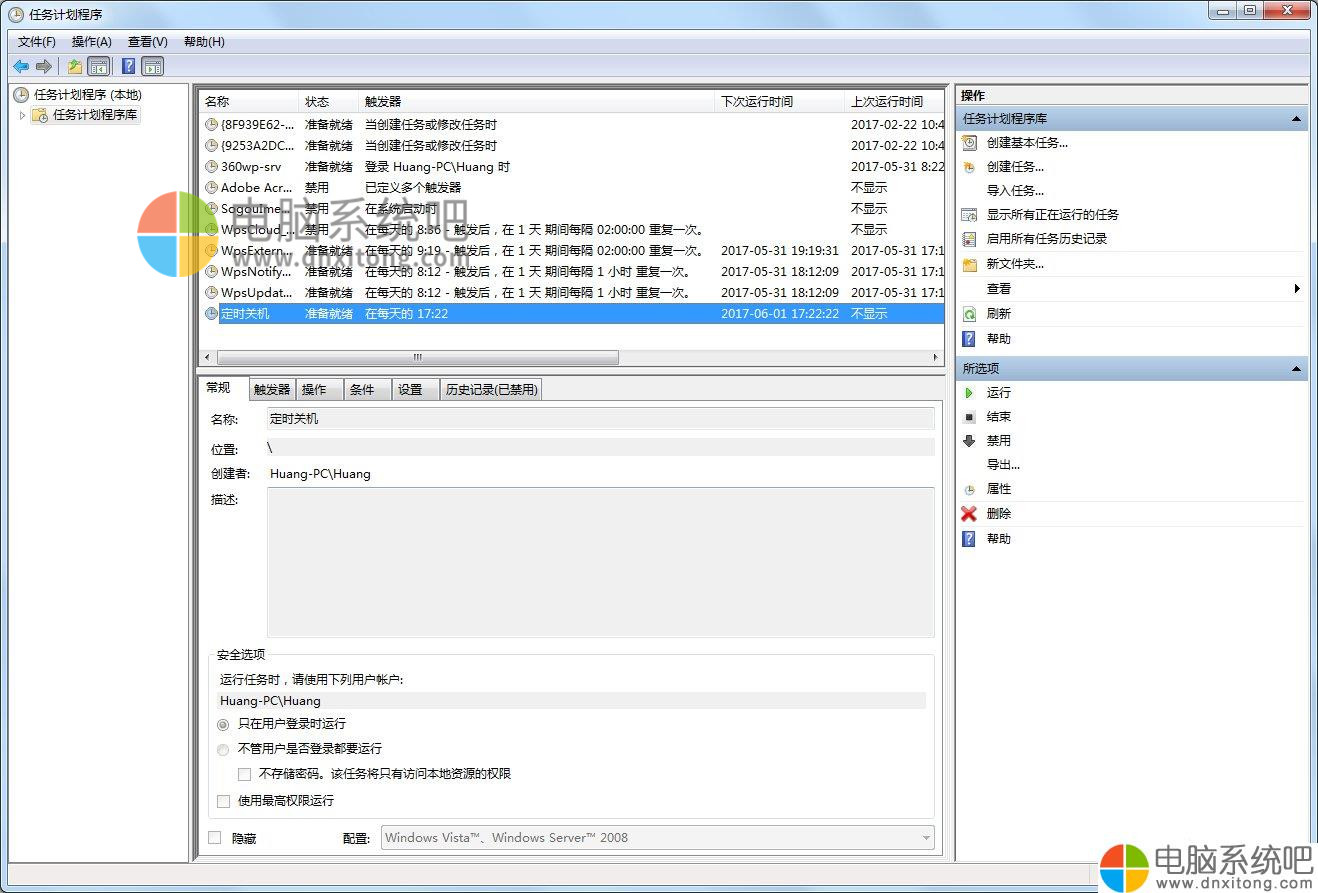Click the Help icon under 所选项

click(968, 539)
